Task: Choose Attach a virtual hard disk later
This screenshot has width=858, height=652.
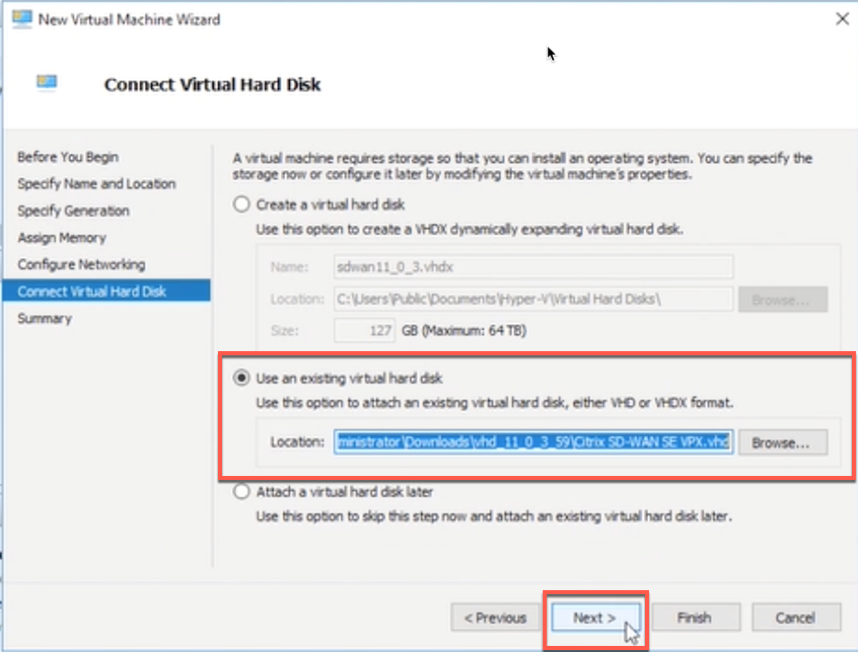Action: 241,491
